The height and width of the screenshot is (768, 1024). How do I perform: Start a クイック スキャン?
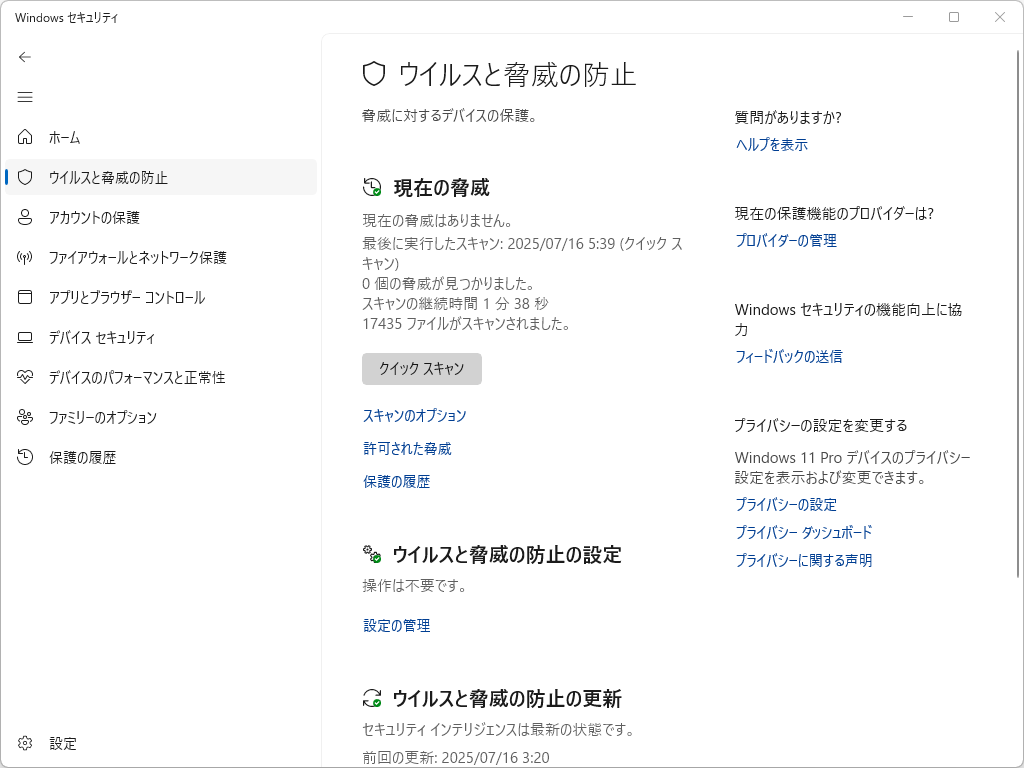click(421, 369)
